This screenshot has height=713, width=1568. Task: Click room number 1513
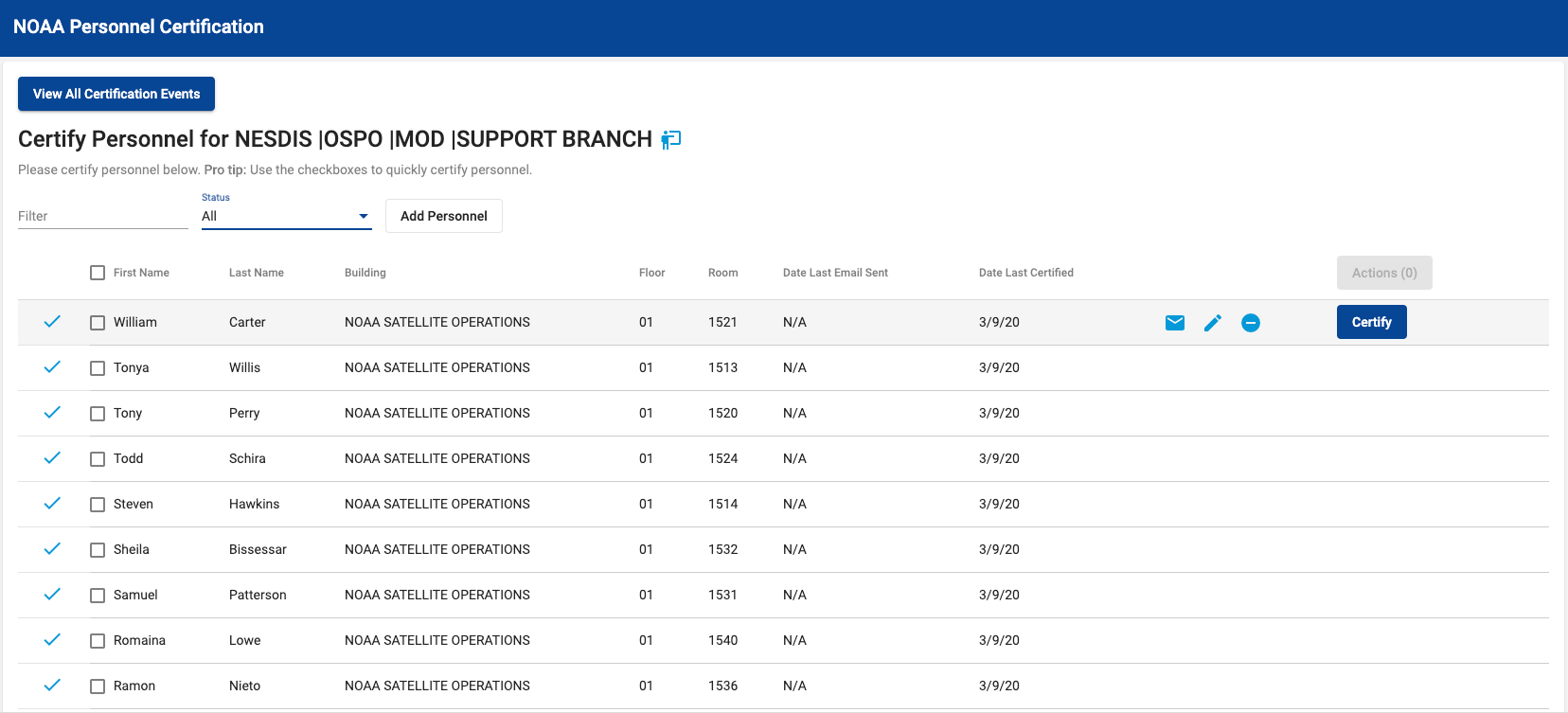pyautogui.click(x=722, y=367)
